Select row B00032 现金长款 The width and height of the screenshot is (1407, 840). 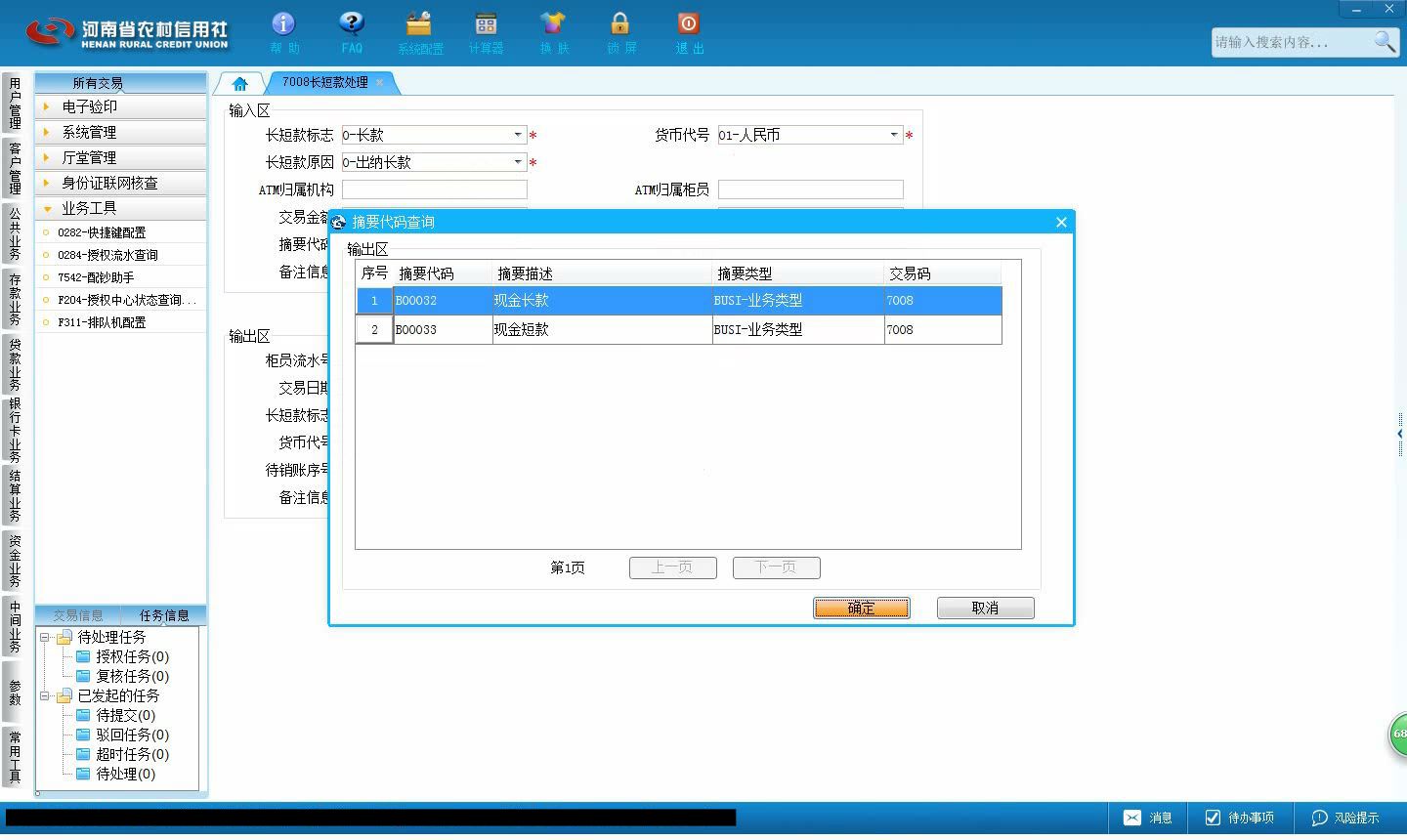coord(678,300)
